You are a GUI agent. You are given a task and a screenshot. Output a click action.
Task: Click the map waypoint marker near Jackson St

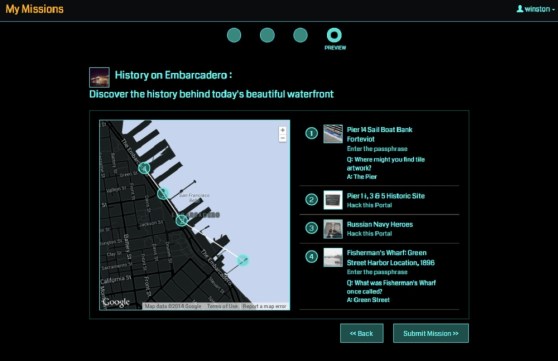pyautogui.click(x=181, y=220)
